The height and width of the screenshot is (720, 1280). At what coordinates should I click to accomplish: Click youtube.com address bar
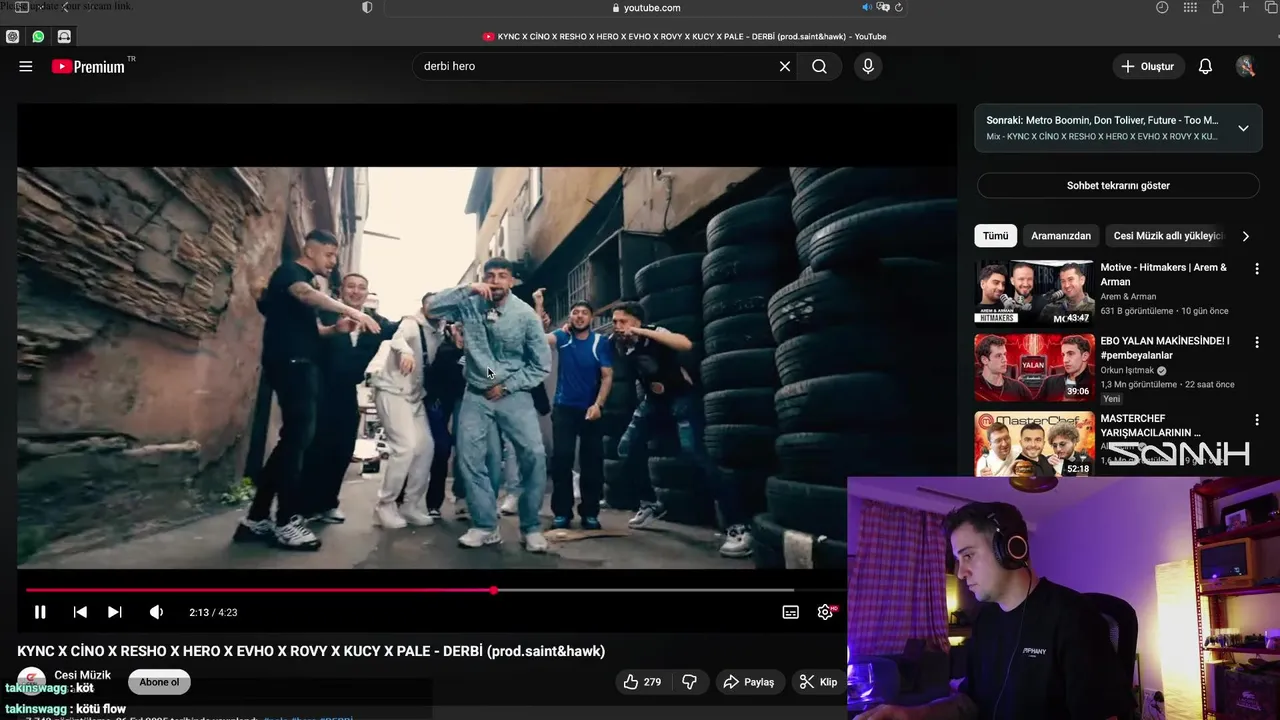(x=645, y=7)
